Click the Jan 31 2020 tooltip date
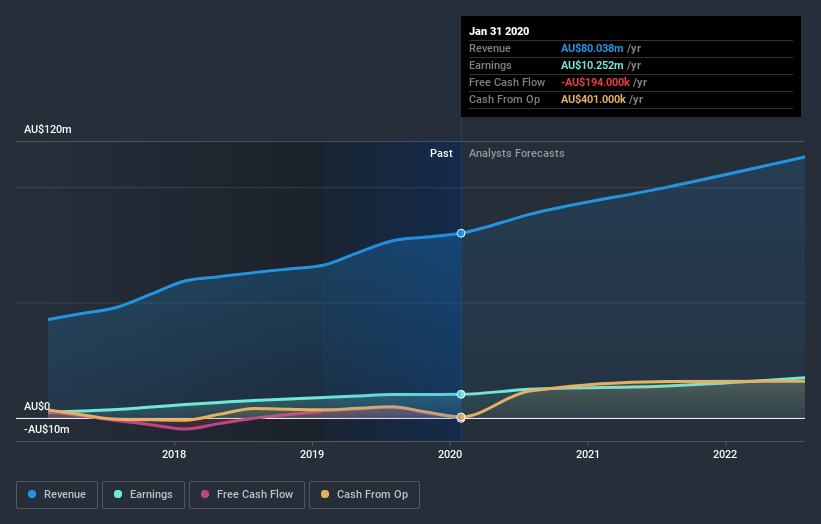This screenshot has width=821, height=524. tap(499, 31)
